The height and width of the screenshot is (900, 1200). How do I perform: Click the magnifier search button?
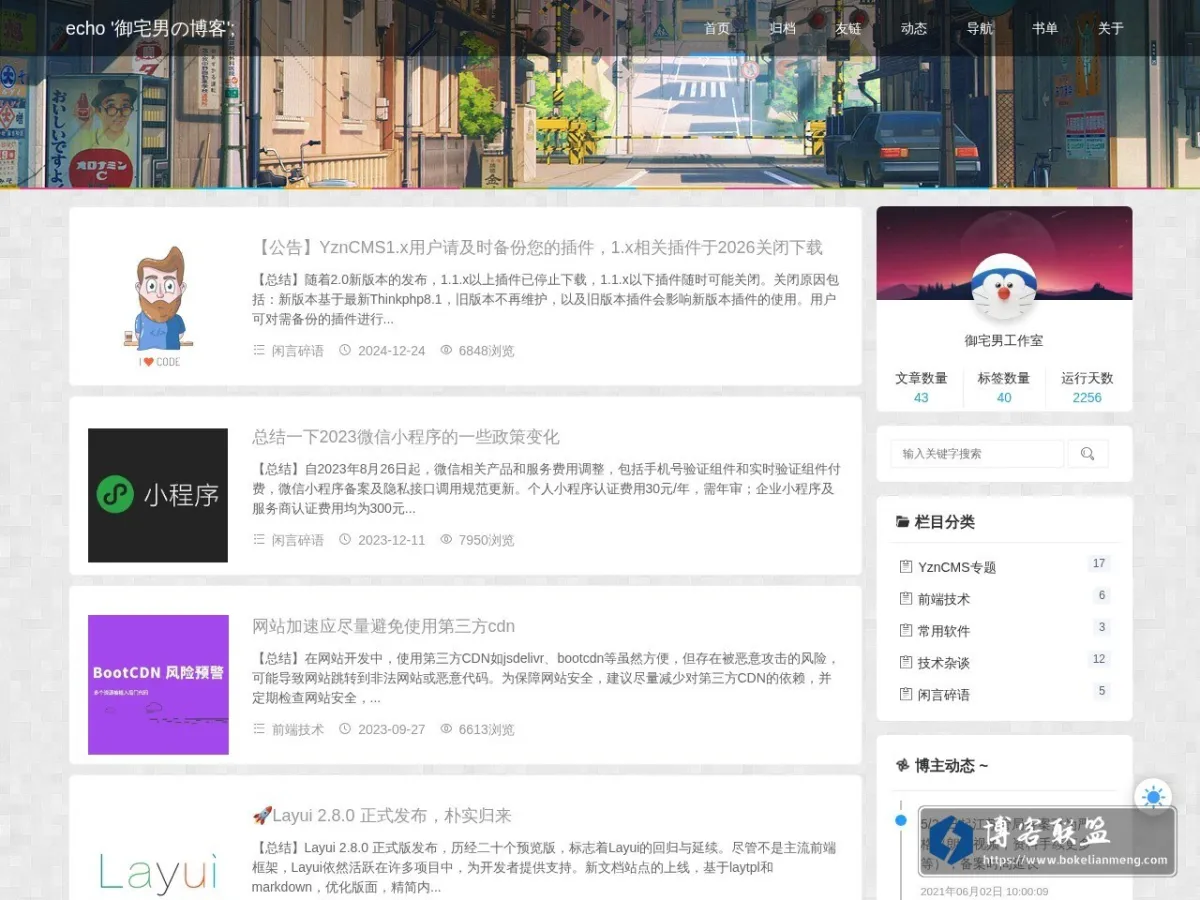[1088, 454]
